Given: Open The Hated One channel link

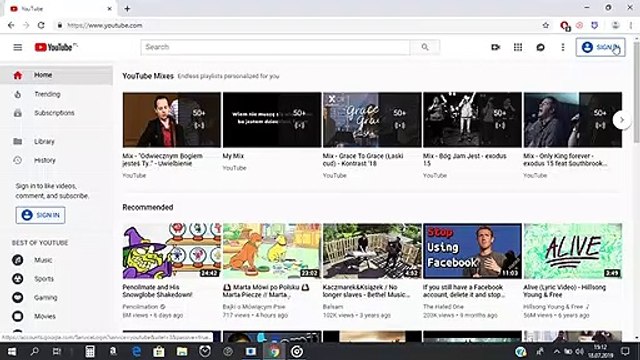Looking at the screenshot, I should pyautogui.click(x=443, y=307).
